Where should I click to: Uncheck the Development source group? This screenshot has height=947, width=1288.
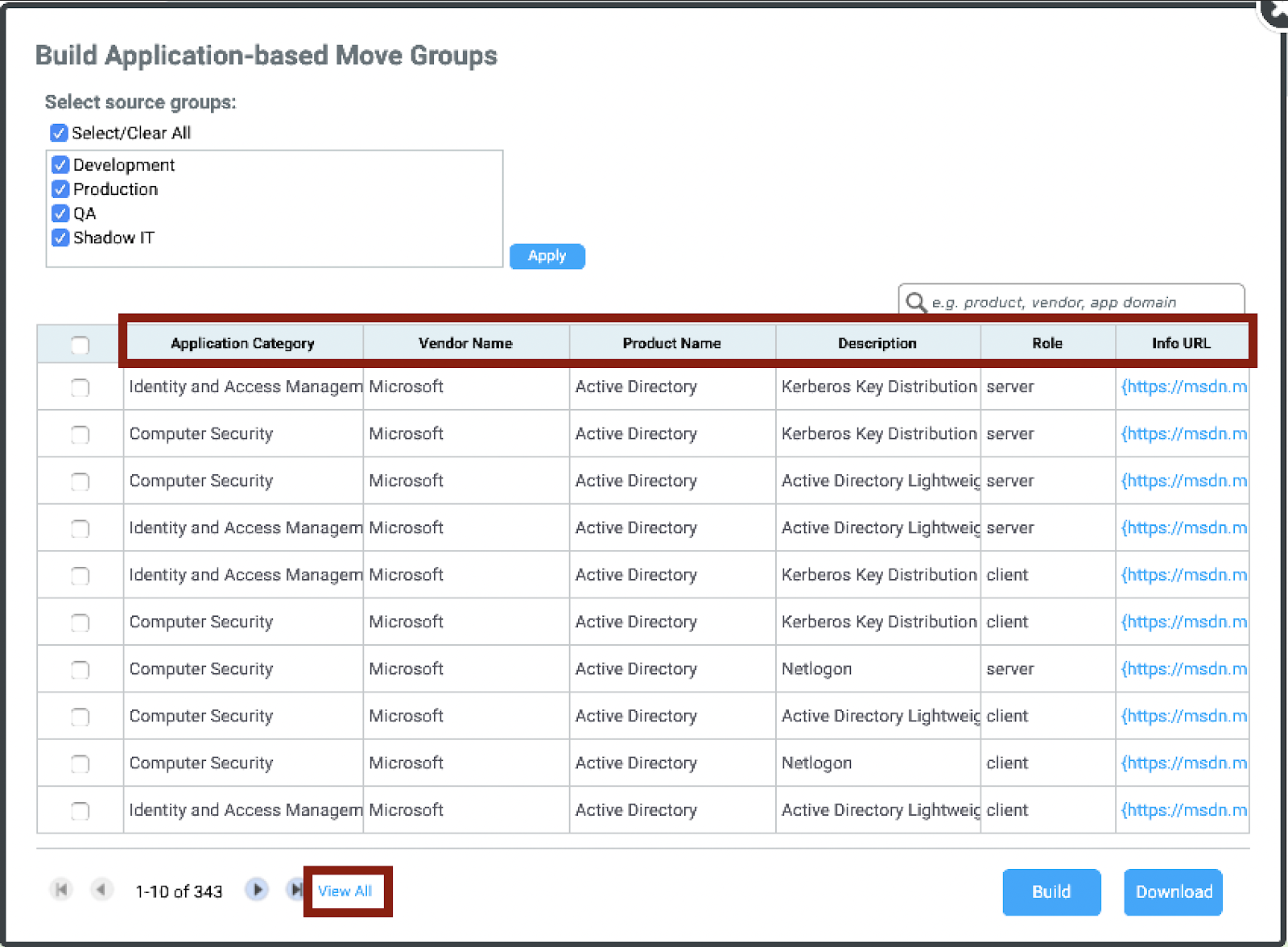click(60, 165)
